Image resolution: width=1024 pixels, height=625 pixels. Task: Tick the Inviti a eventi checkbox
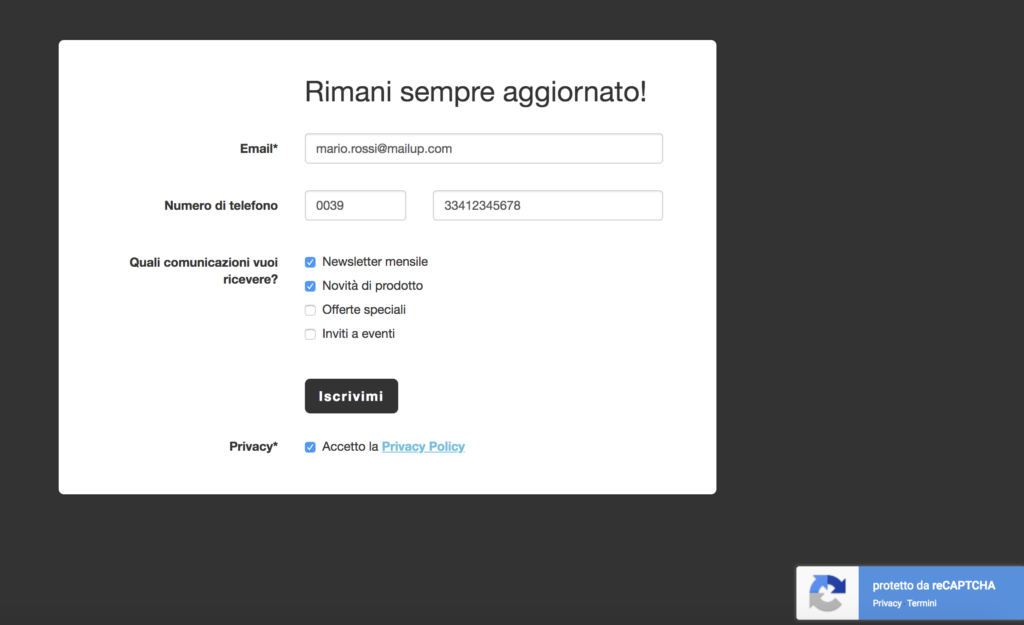[310, 334]
